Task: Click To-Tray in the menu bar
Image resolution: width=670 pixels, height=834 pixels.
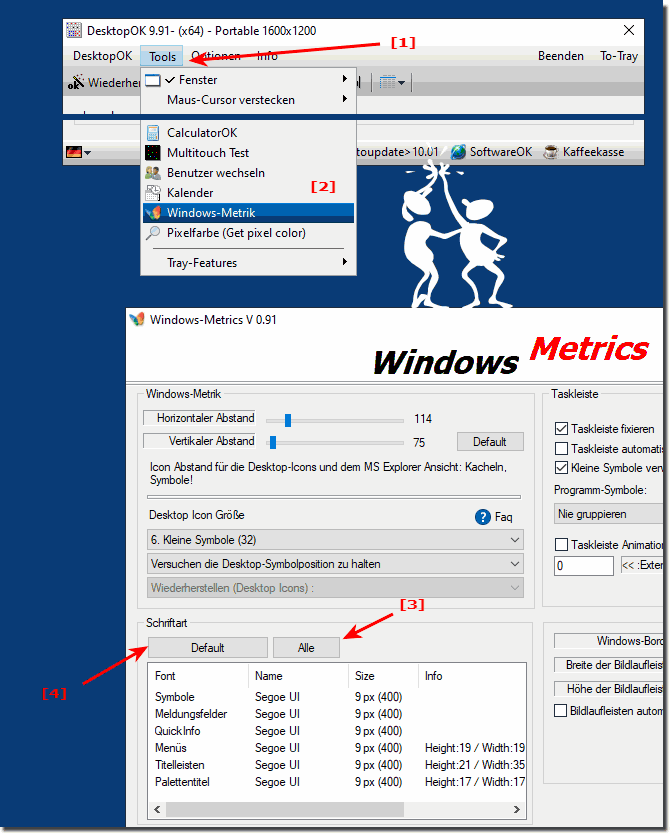Action: (x=618, y=56)
